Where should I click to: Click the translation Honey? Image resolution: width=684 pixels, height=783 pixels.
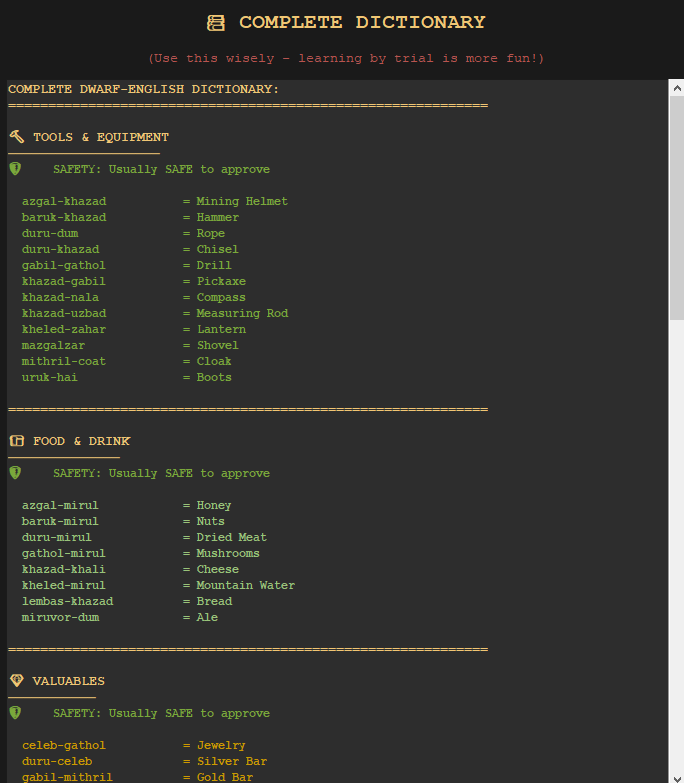[x=214, y=506]
